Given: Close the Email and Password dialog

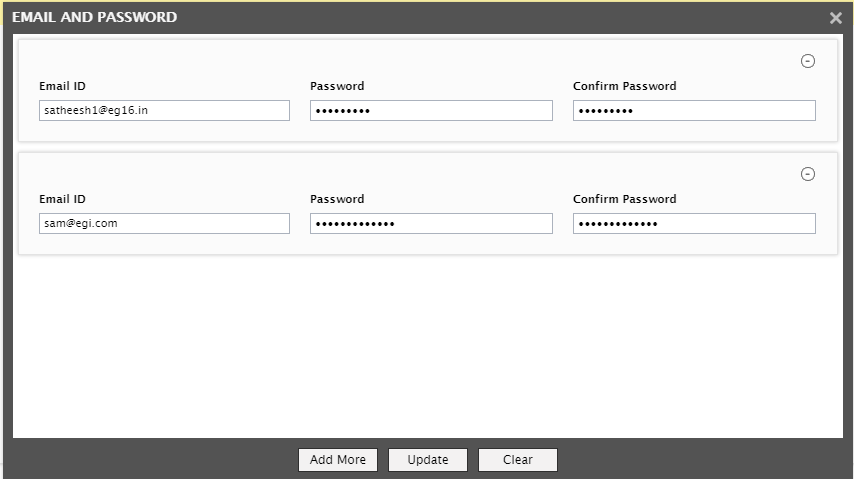Looking at the screenshot, I should [x=835, y=18].
